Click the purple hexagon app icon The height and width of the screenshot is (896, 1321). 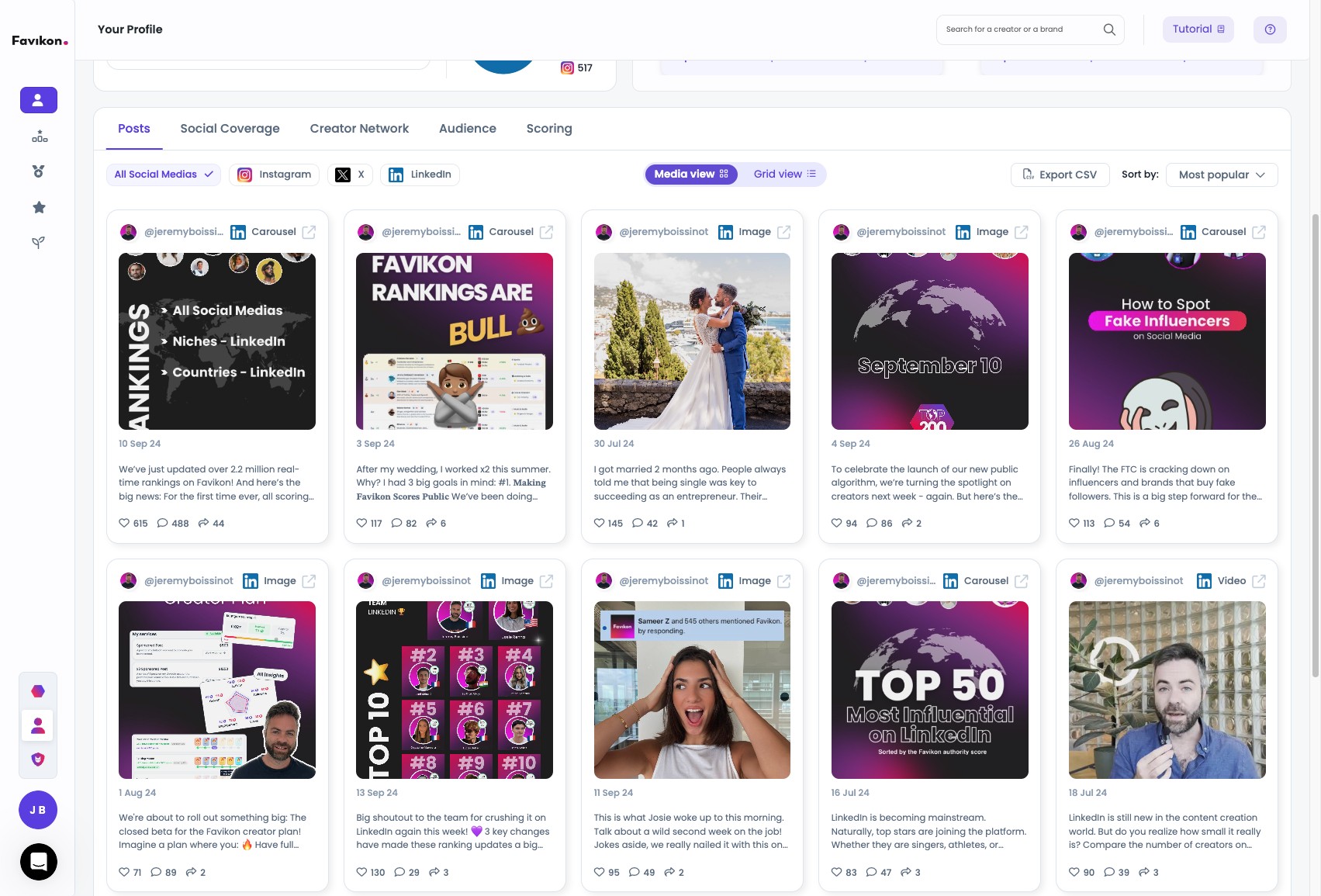(38, 691)
